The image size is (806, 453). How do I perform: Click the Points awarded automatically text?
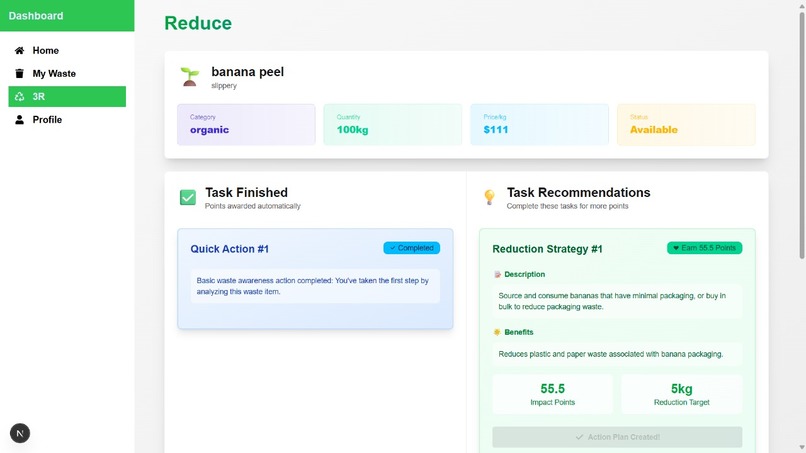pyautogui.click(x=252, y=206)
